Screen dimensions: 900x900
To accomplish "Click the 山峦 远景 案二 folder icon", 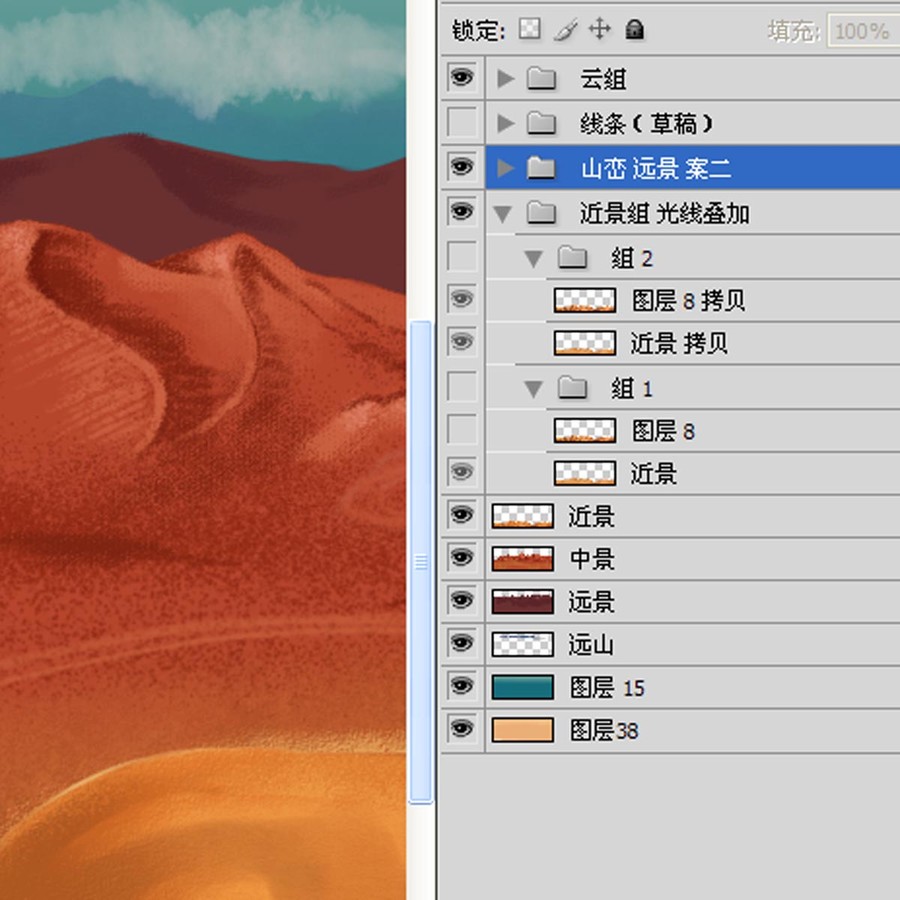I will click(x=541, y=168).
